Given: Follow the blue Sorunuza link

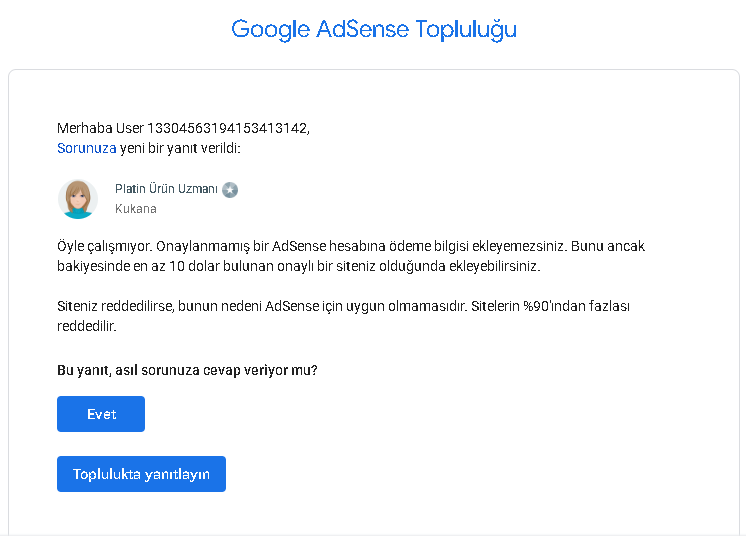Looking at the screenshot, I should pyautogui.click(x=87, y=148).
